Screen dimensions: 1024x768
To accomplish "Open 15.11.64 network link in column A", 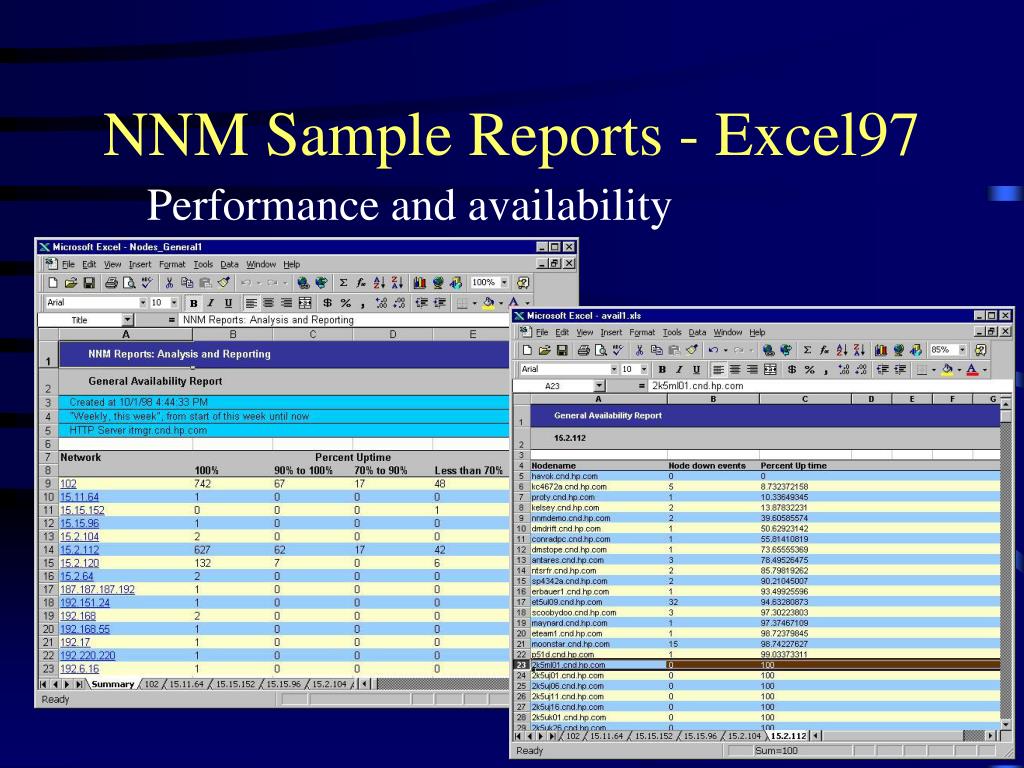I will (x=80, y=498).
